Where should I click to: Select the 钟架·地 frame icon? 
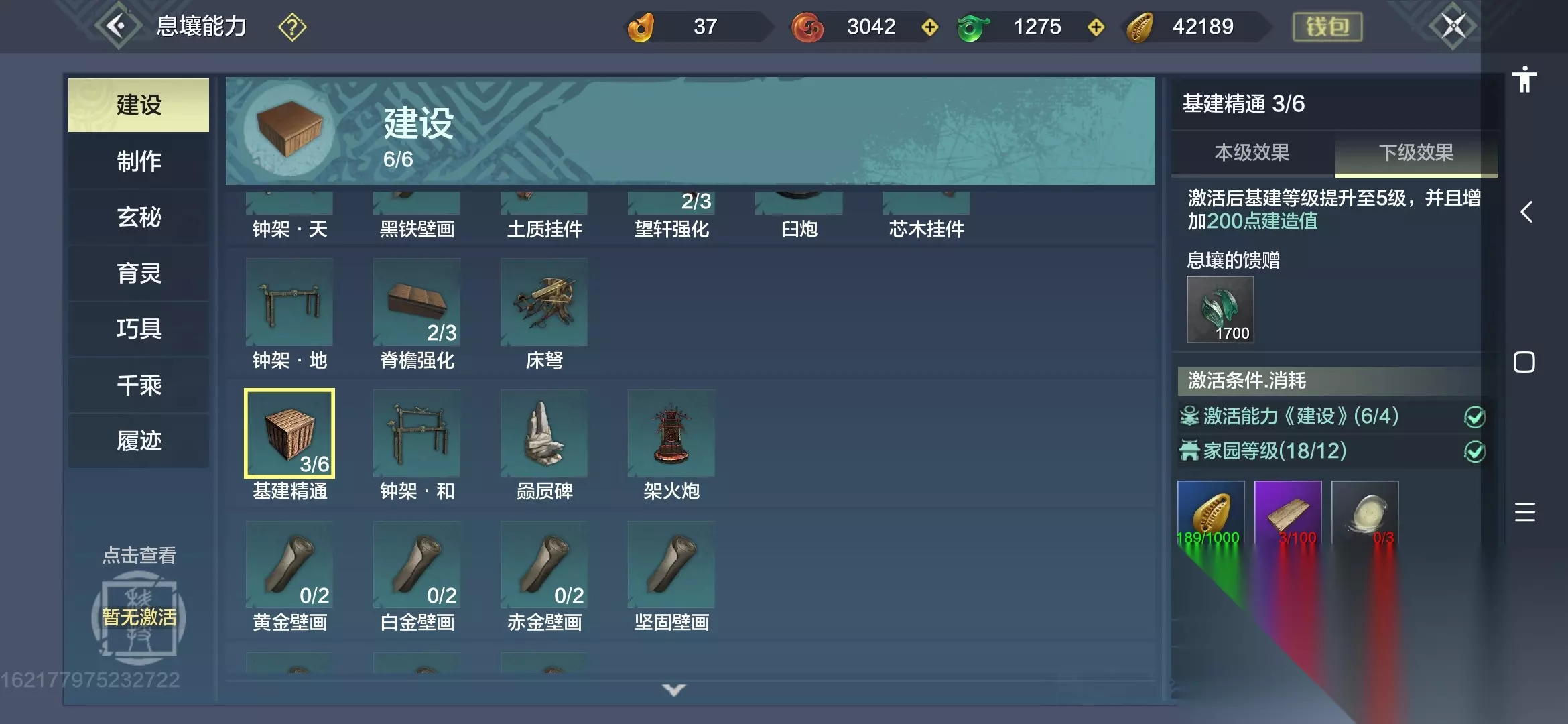pyautogui.click(x=289, y=302)
